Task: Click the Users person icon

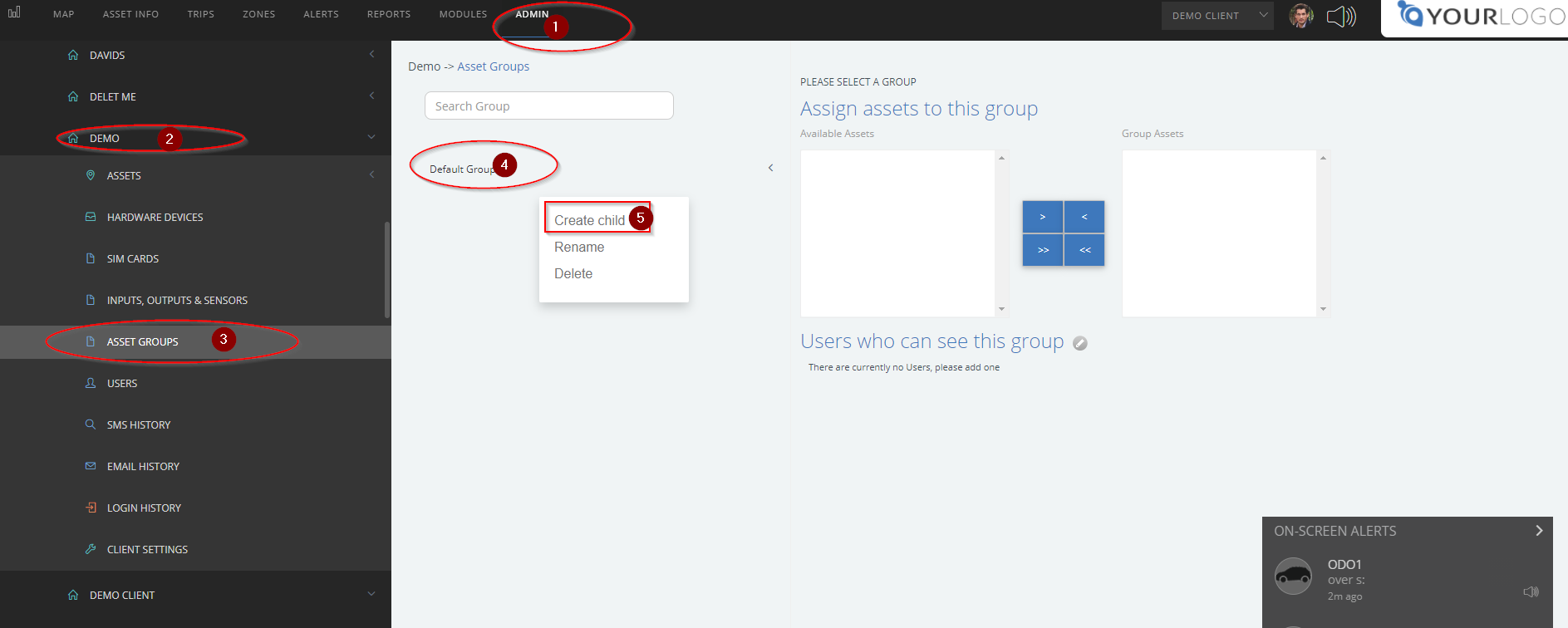Action: pyautogui.click(x=91, y=383)
